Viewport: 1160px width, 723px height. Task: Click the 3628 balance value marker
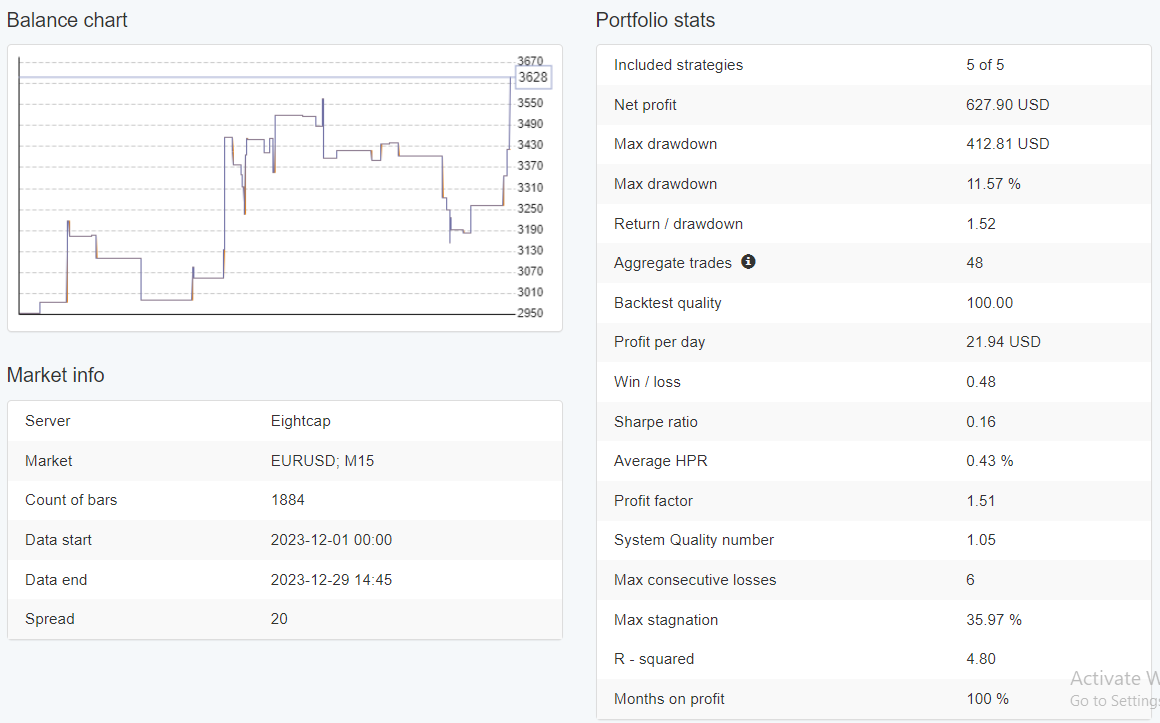point(533,77)
